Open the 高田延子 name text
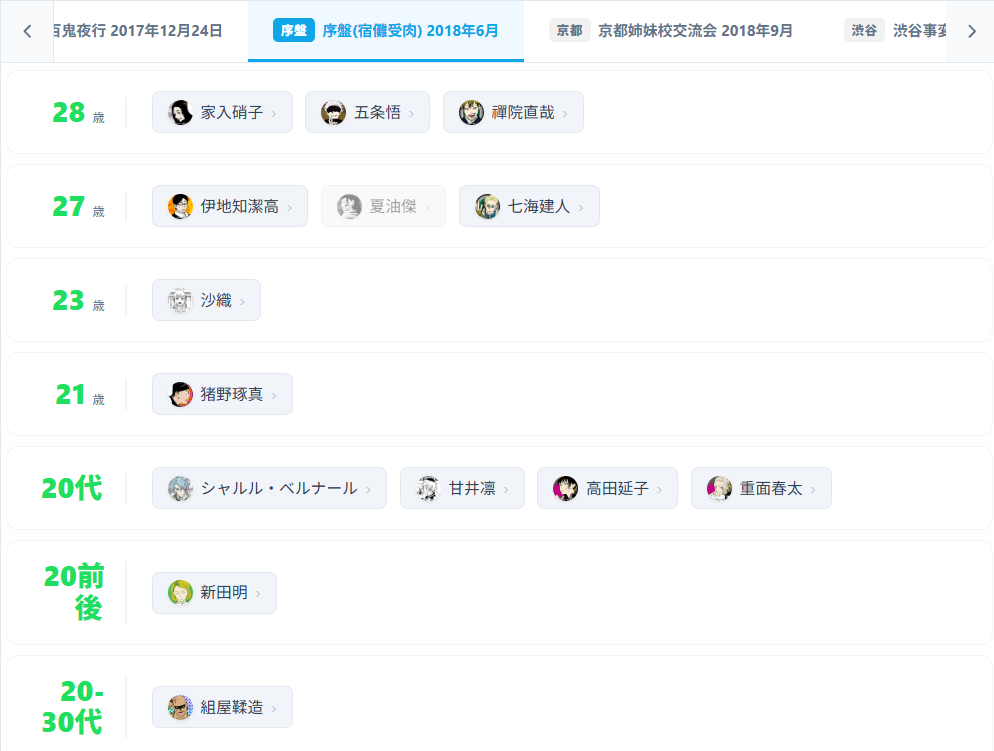This screenshot has width=994, height=751. (x=617, y=488)
